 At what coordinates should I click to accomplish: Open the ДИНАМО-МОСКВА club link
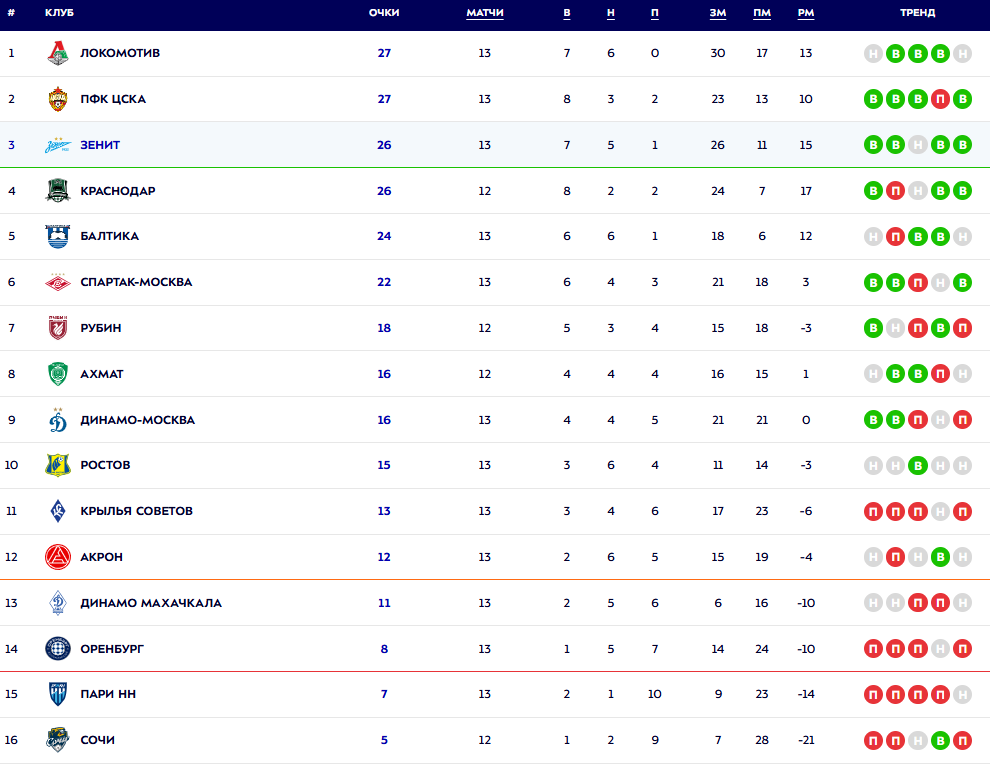click(x=137, y=420)
